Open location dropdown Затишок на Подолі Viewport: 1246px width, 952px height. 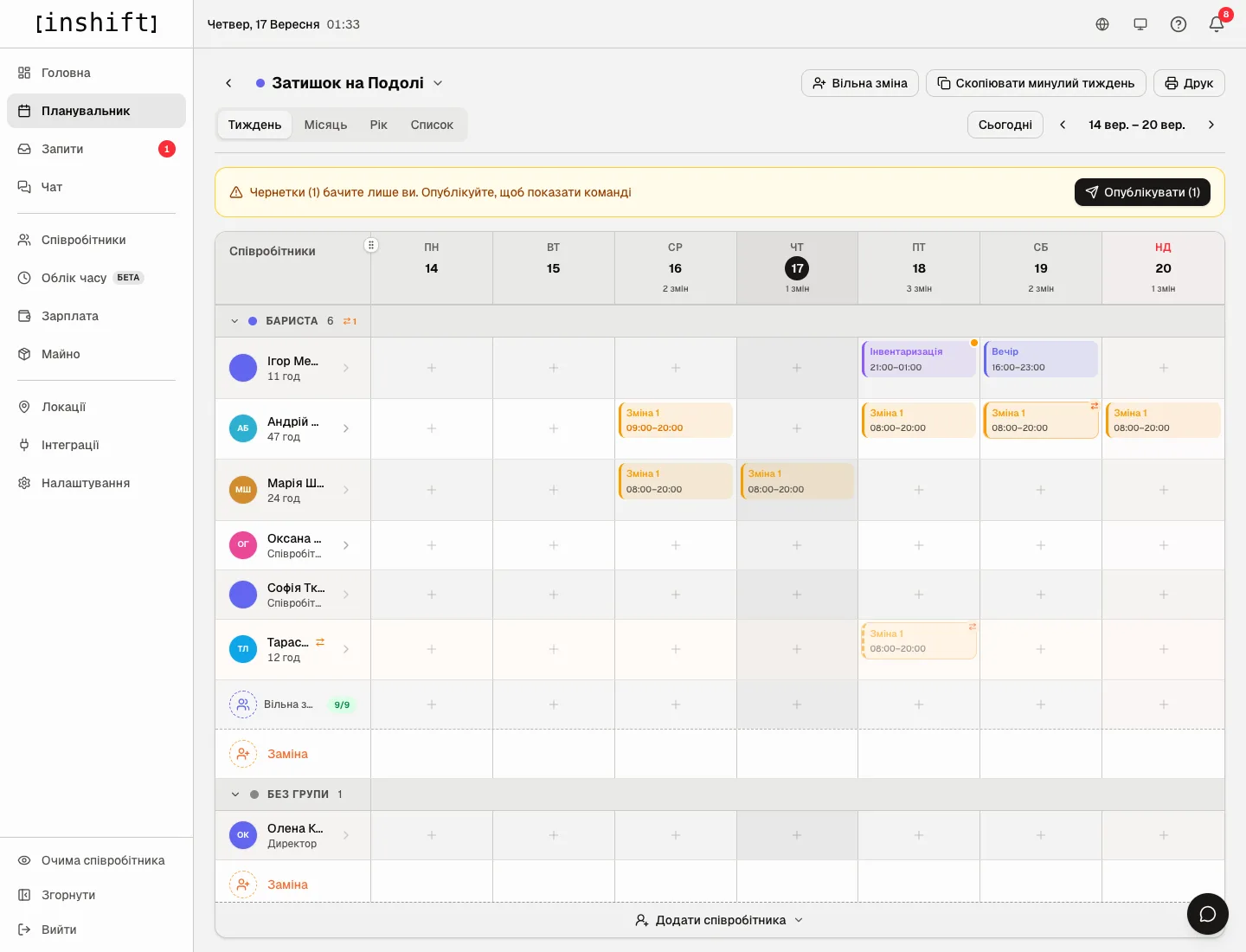point(350,83)
